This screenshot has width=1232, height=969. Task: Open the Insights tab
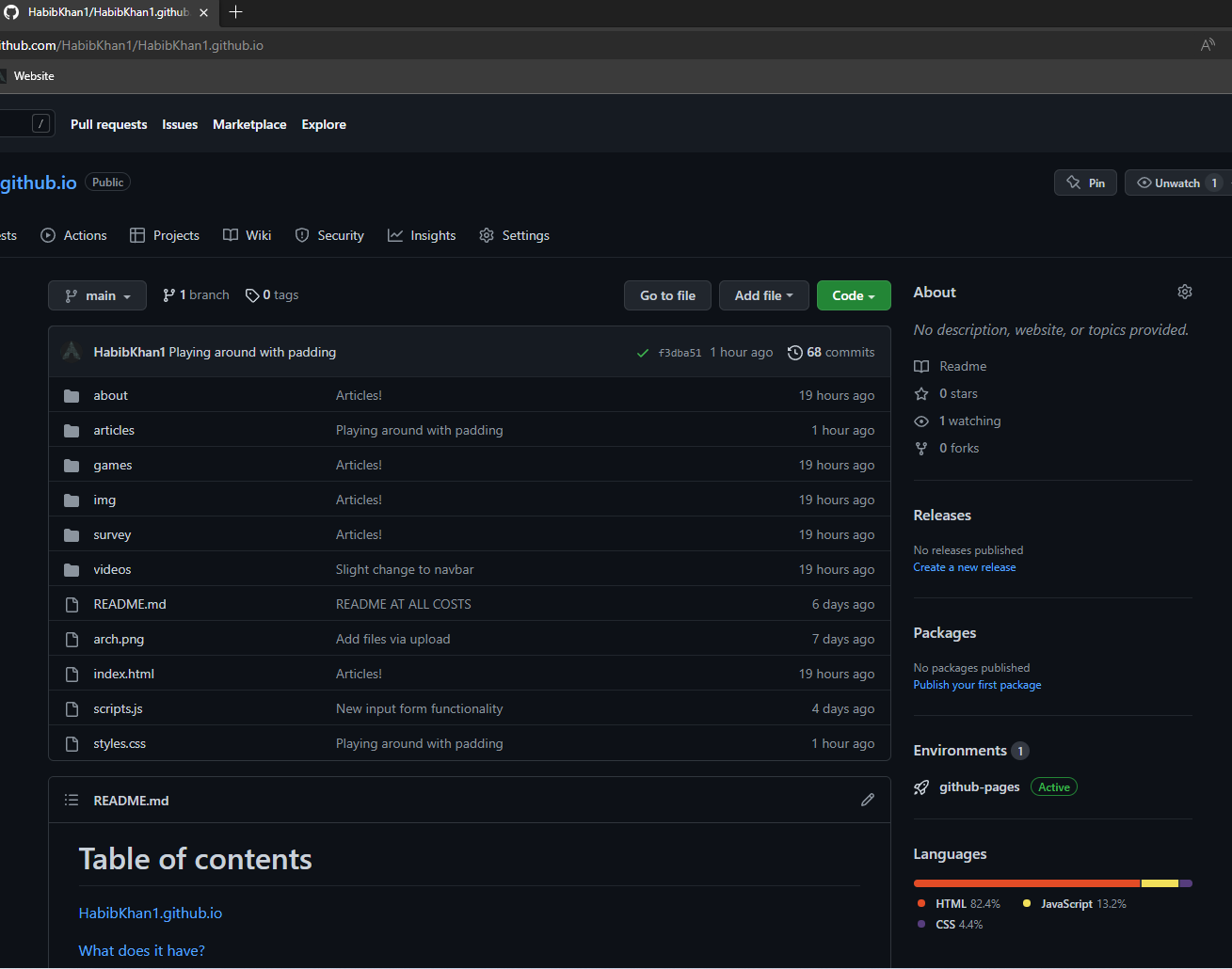[422, 235]
